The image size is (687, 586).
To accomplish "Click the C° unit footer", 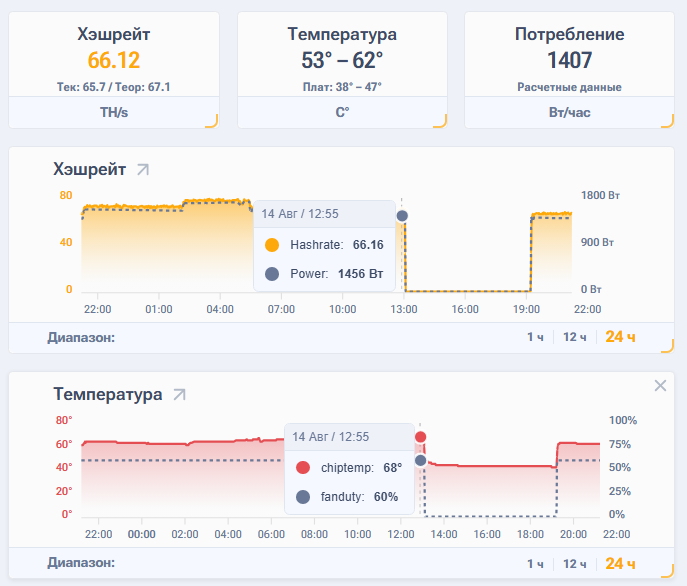I will [342, 112].
